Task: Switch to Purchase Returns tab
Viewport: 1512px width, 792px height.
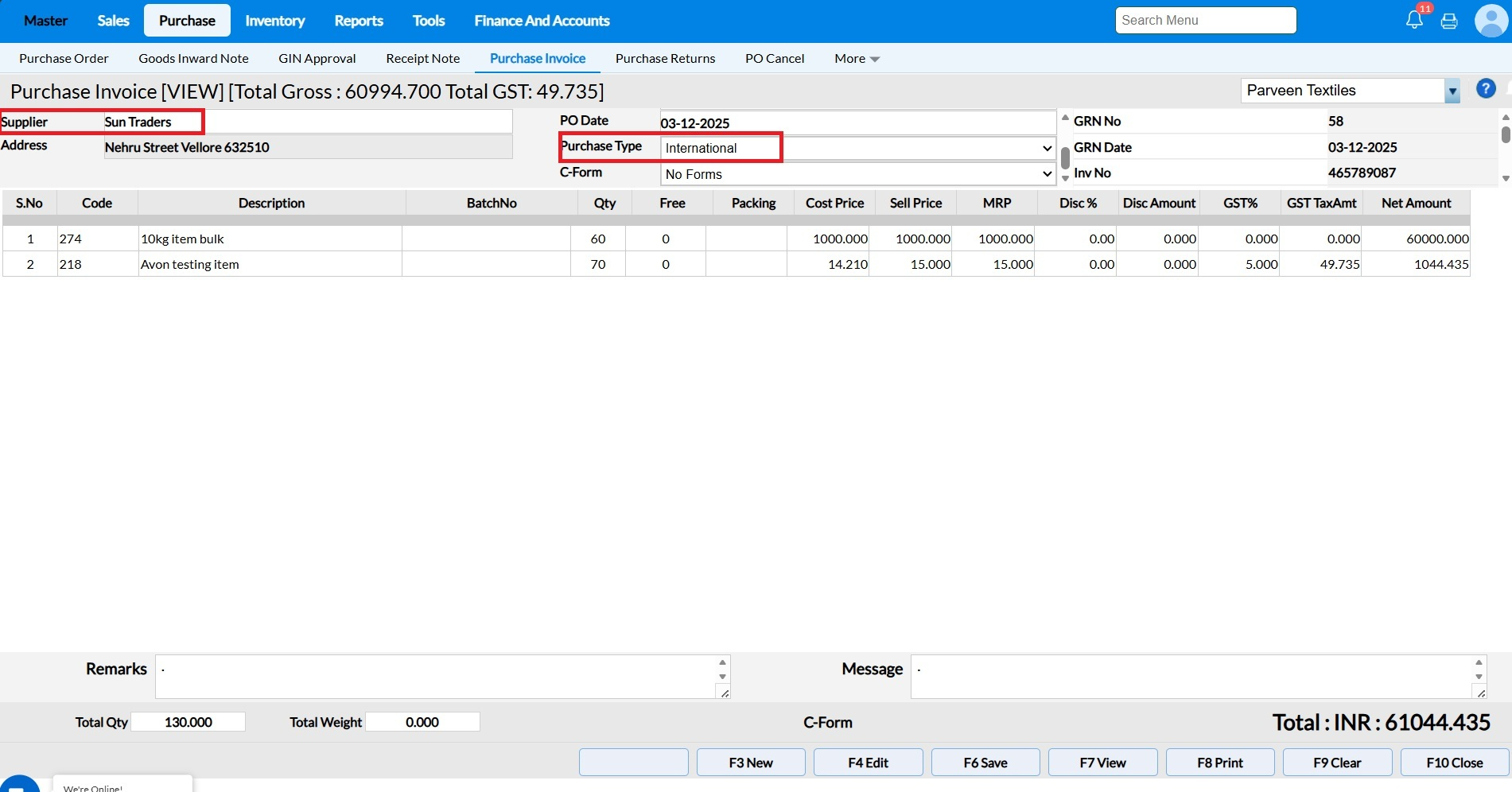Action: tap(665, 59)
